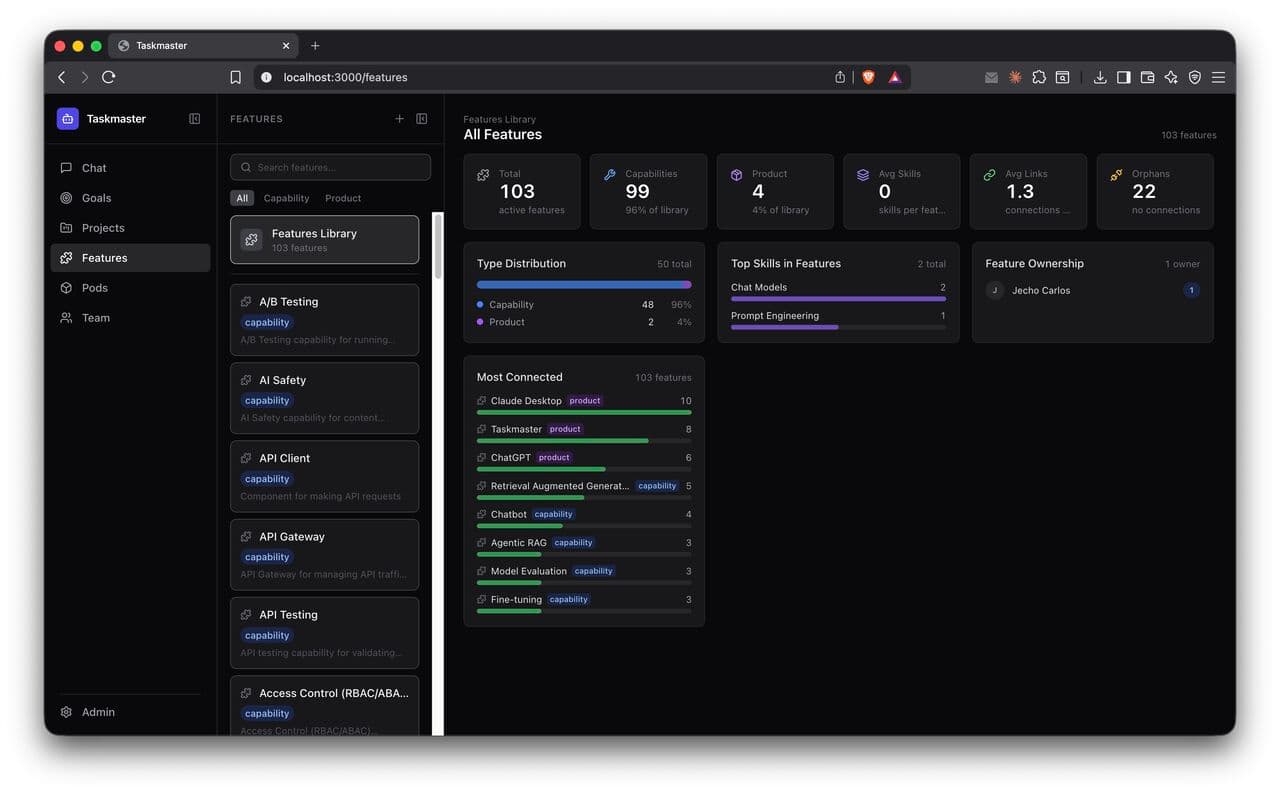Viewport: 1280px width, 794px height.
Task: Switch to the Capability filter tab
Action: [x=286, y=197]
